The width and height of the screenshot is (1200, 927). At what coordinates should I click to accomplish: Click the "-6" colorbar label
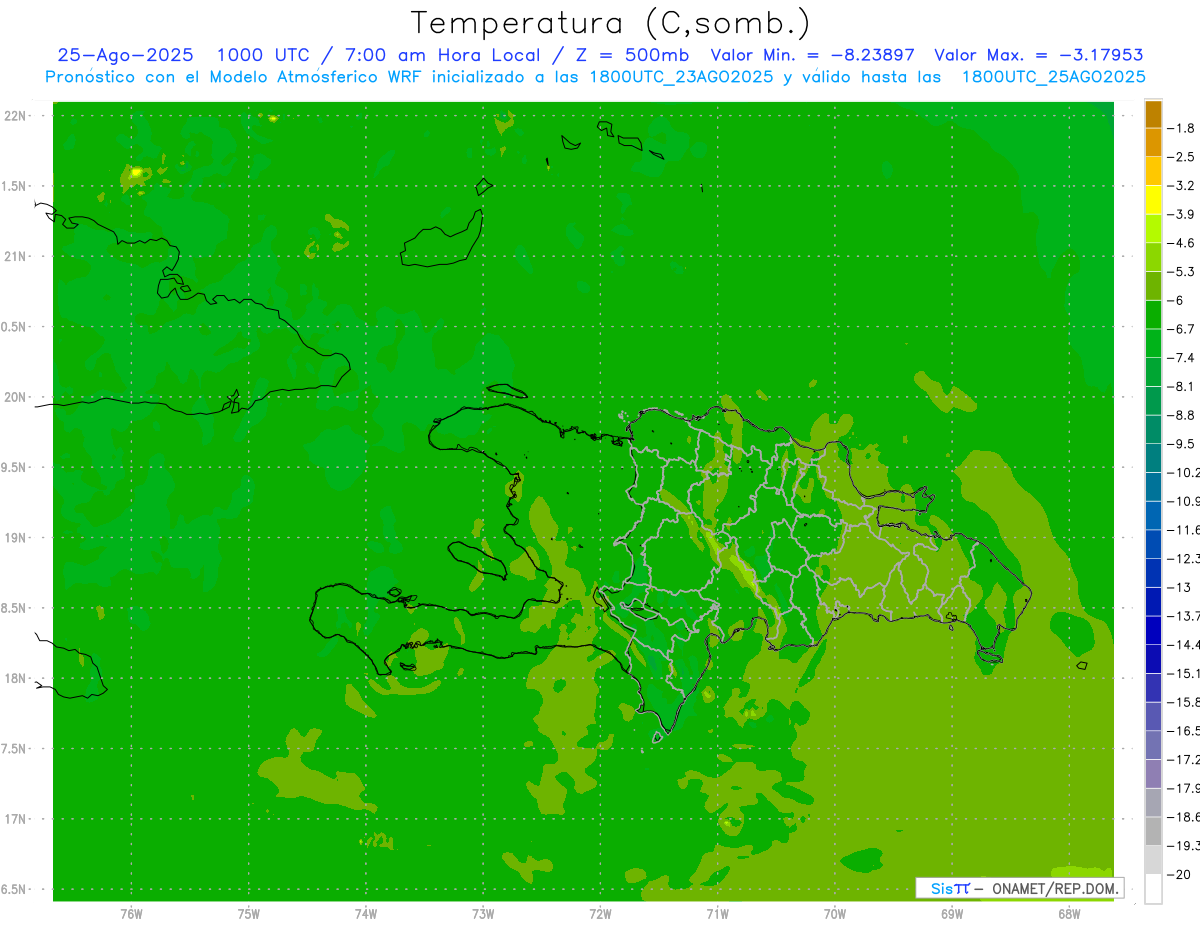[1174, 300]
